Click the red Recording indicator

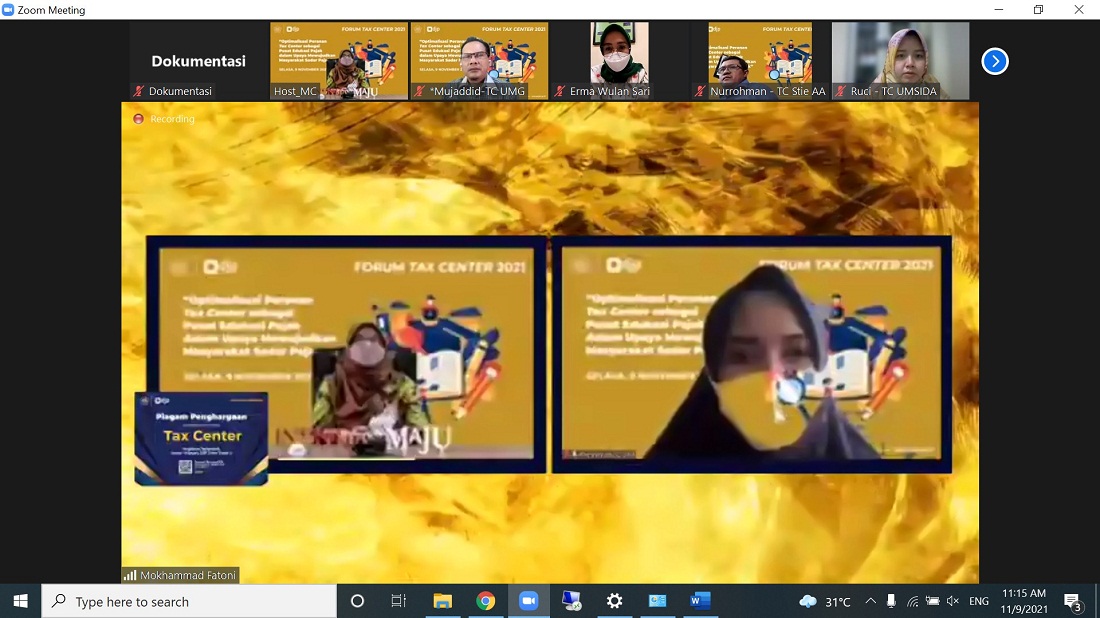(139, 119)
